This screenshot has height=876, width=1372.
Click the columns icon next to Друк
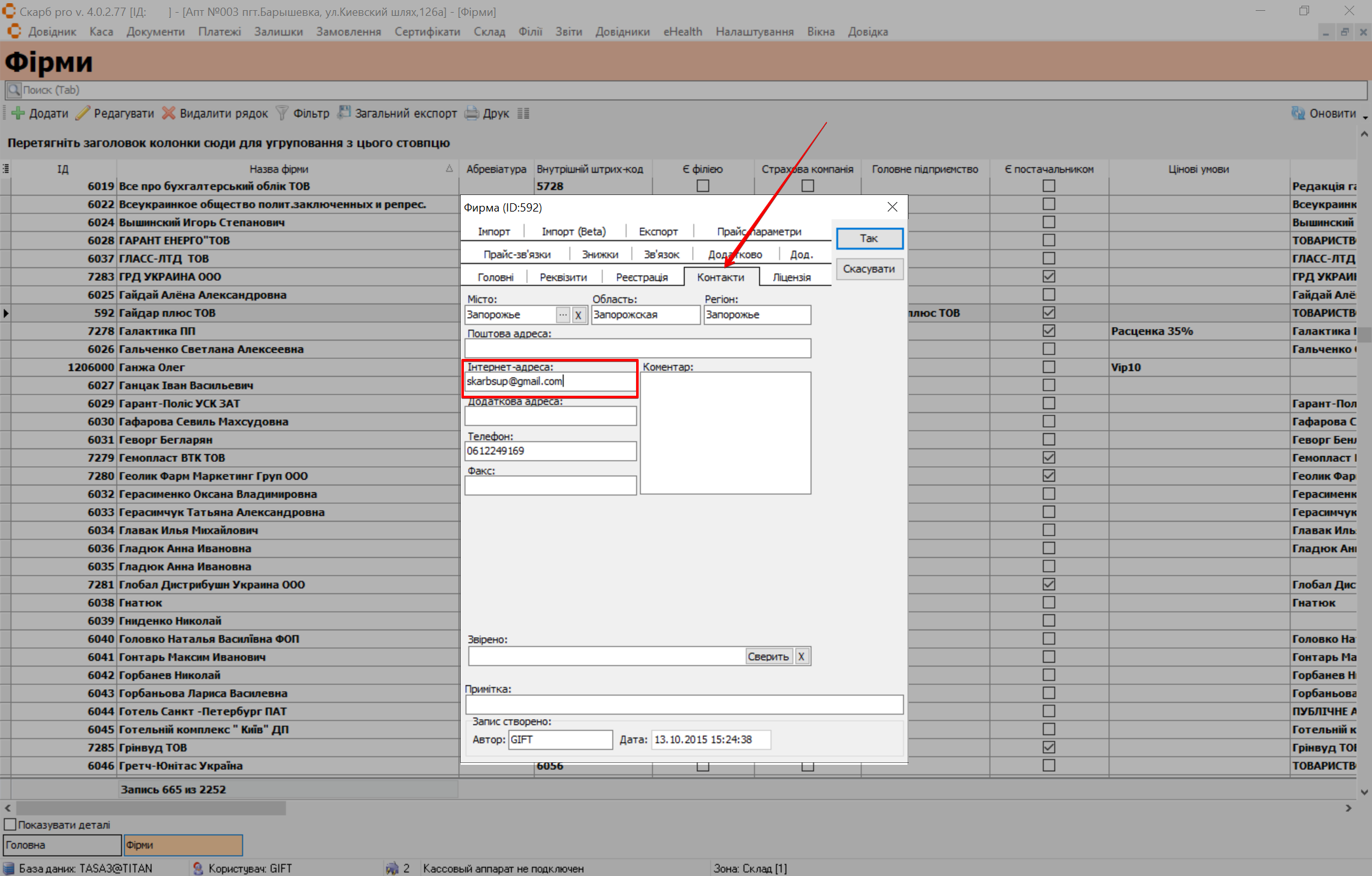point(523,114)
